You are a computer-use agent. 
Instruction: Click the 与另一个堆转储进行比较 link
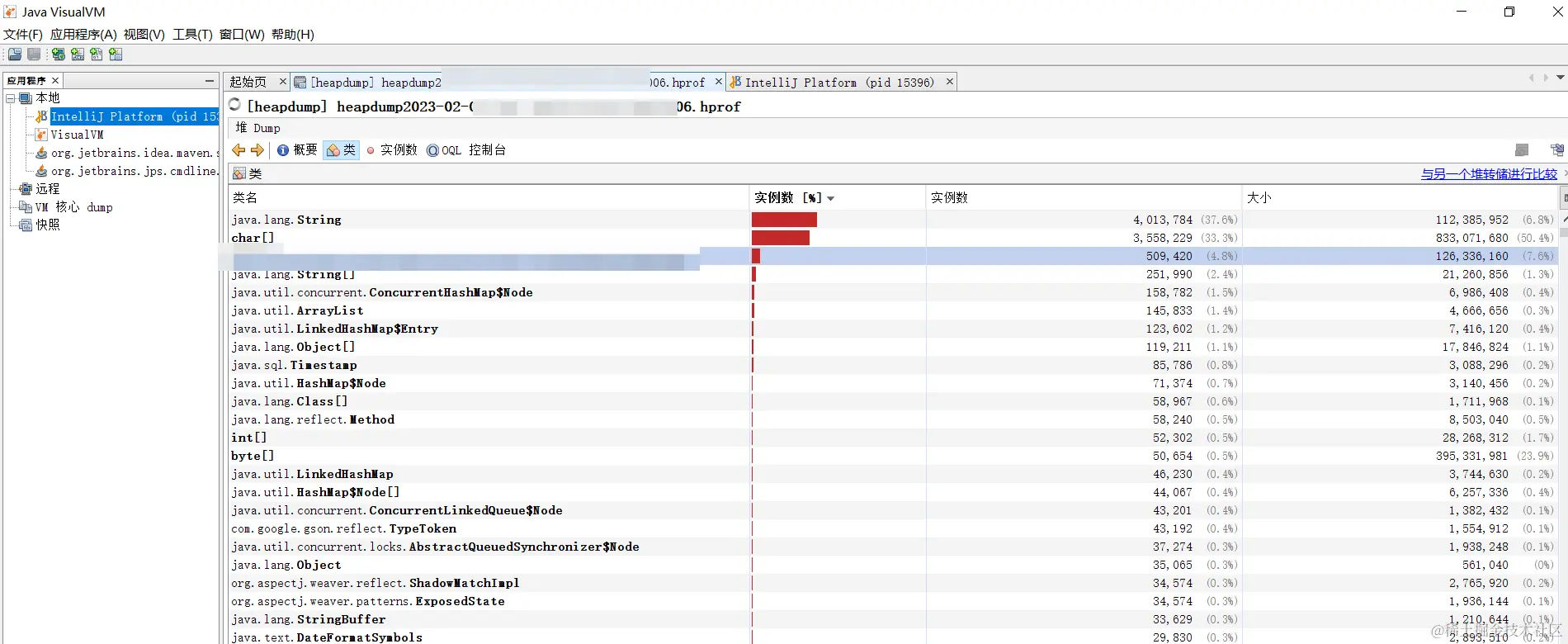[1489, 174]
